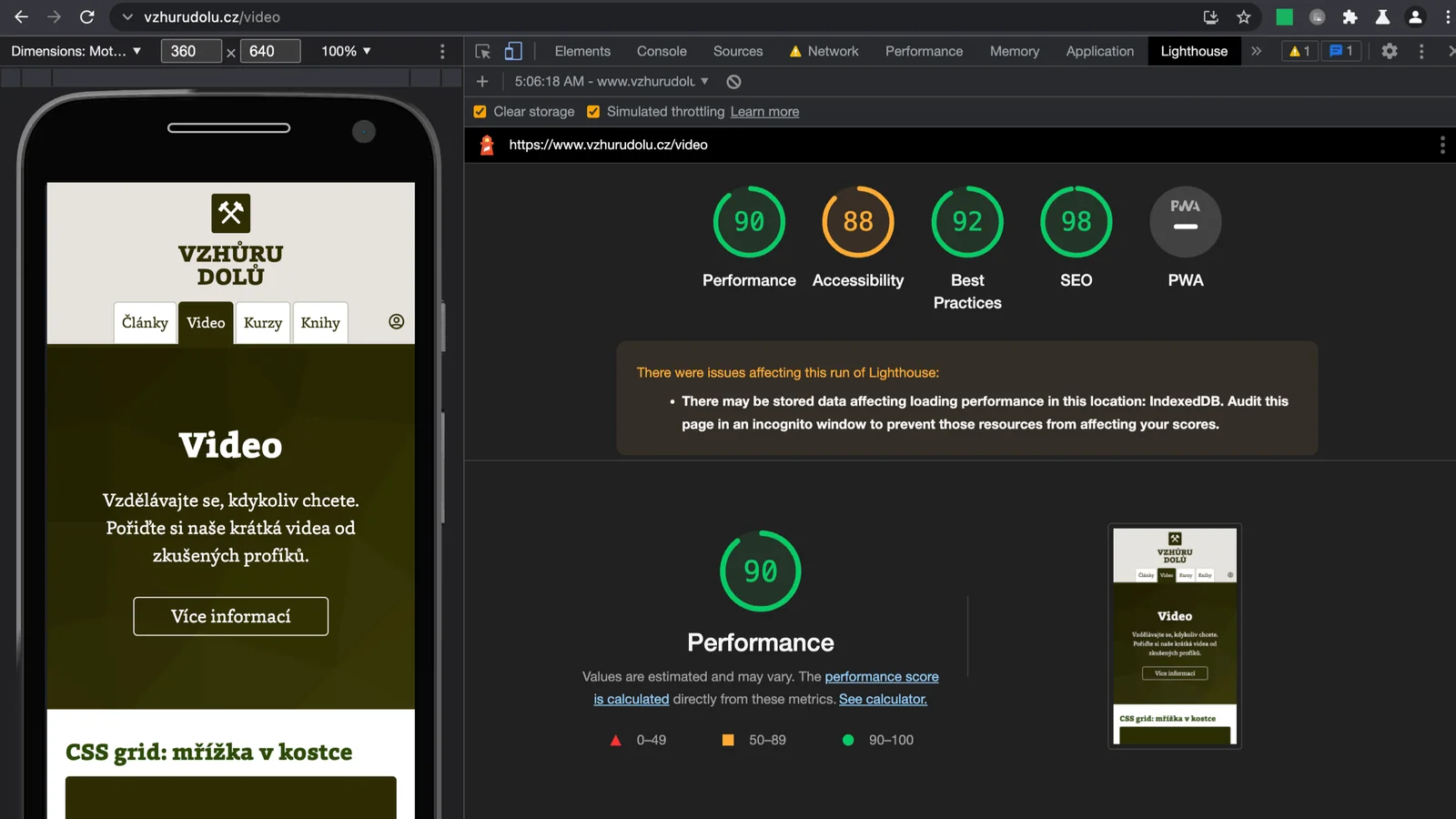
Task: Reload the page in the browser
Action: 87,17
